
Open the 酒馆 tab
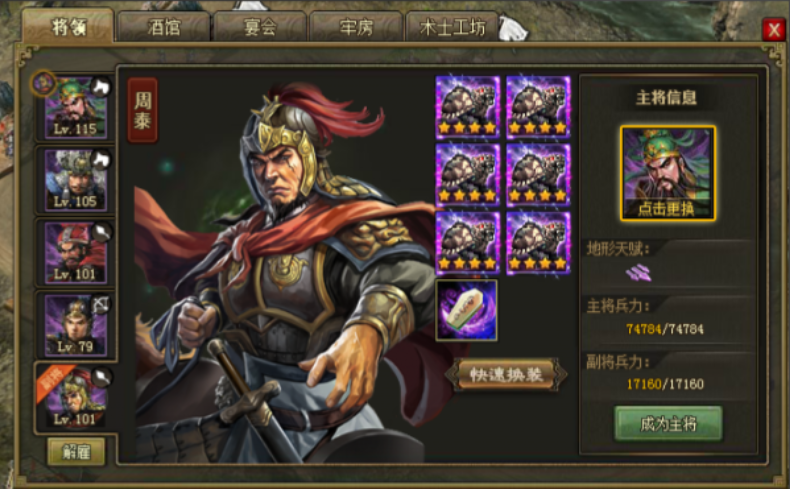pyautogui.click(x=164, y=27)
